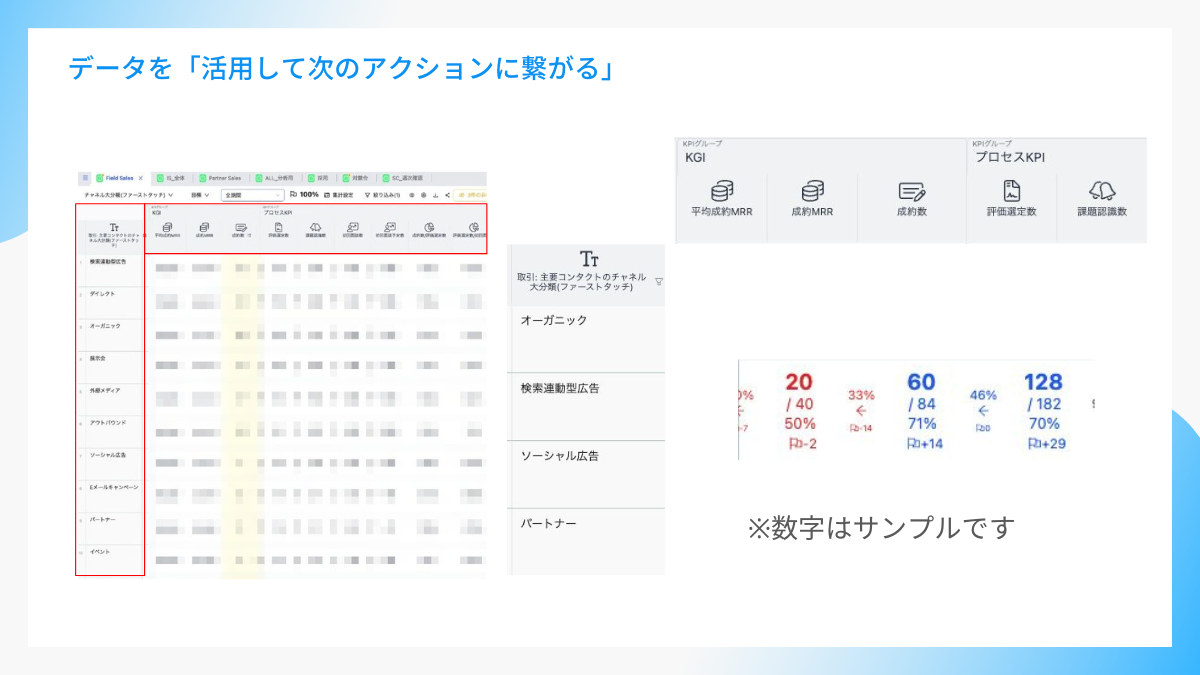Image resolution: width=1200 pixels, height=675 pixels.
Task: Select the 成約数 column icon in the enlarged header
Action: pos(911,191)
